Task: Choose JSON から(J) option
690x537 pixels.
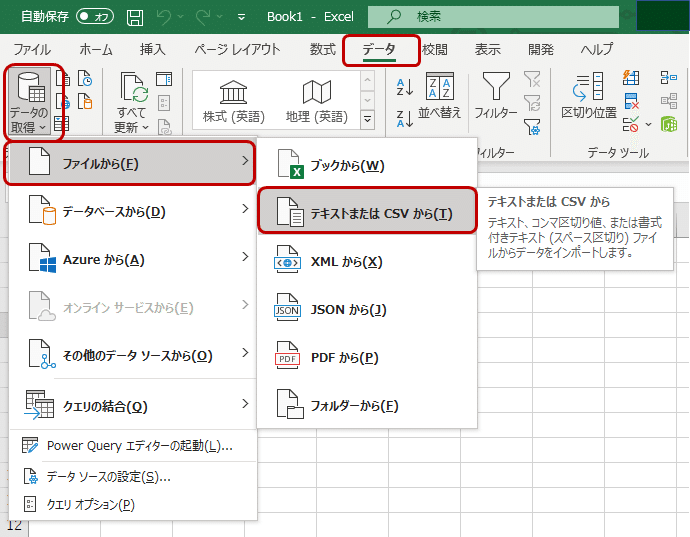Action: 367,309
